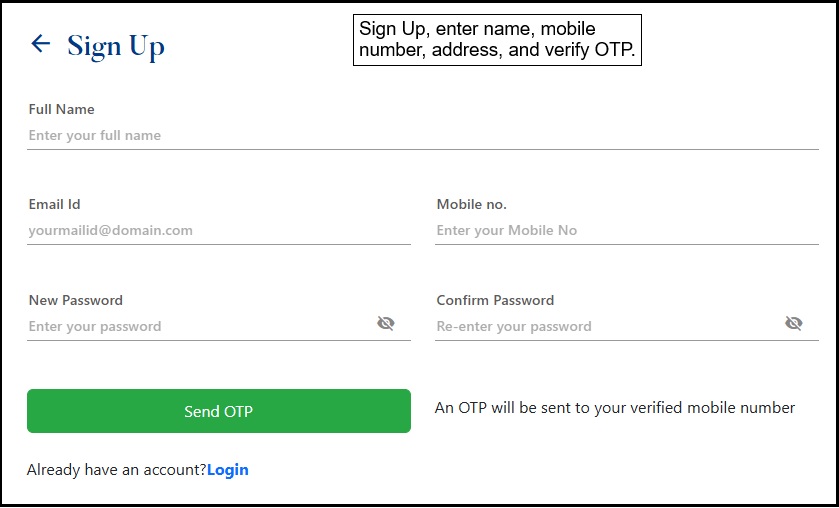This screenshot has width=839, height=508.
Task: Toggle New Password visibility eye icon
Action: (386, 323)
